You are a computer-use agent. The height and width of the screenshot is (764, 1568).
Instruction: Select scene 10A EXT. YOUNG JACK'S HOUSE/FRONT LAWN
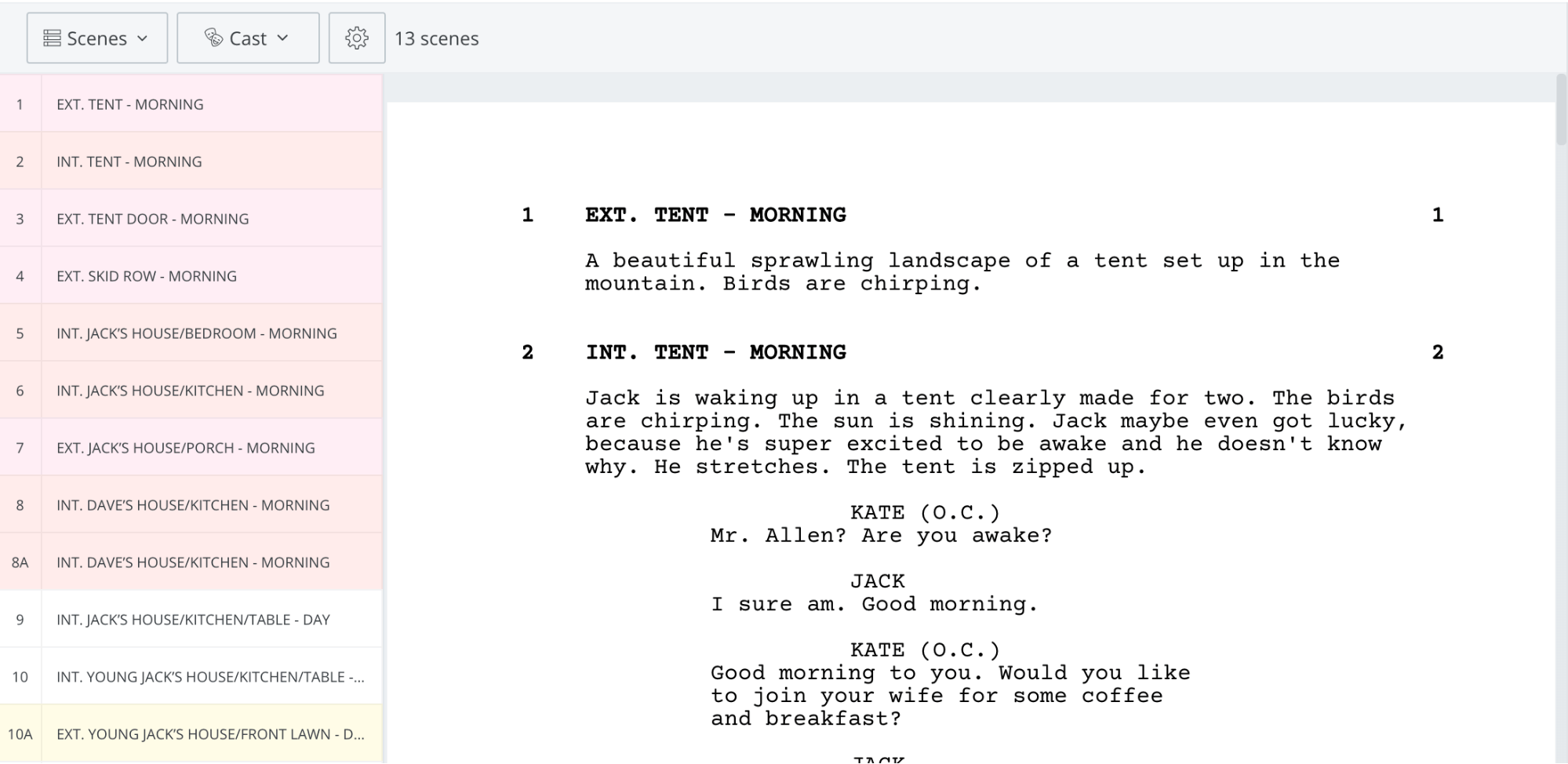pyautogui.click(x=191, y=733)
